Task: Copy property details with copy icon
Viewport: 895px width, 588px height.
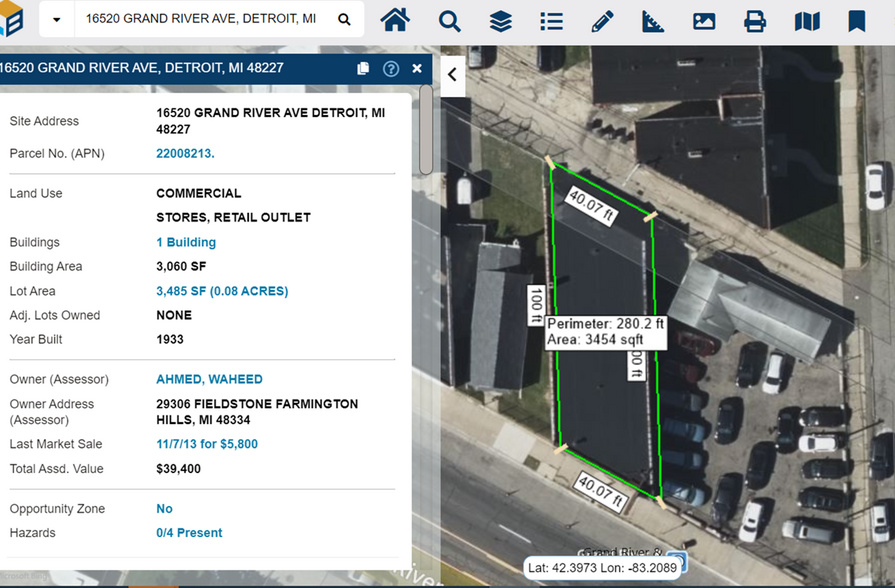Action: click(x=363, y=69)
